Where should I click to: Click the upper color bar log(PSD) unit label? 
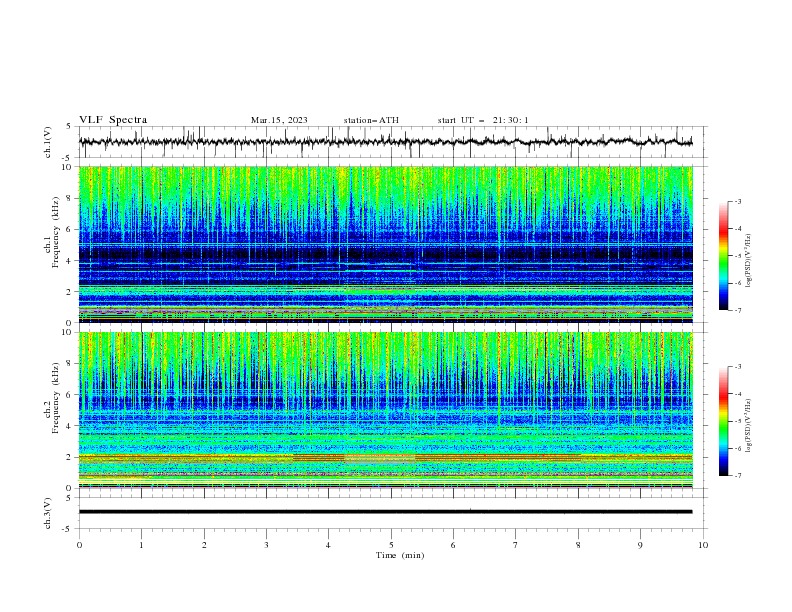749,261
